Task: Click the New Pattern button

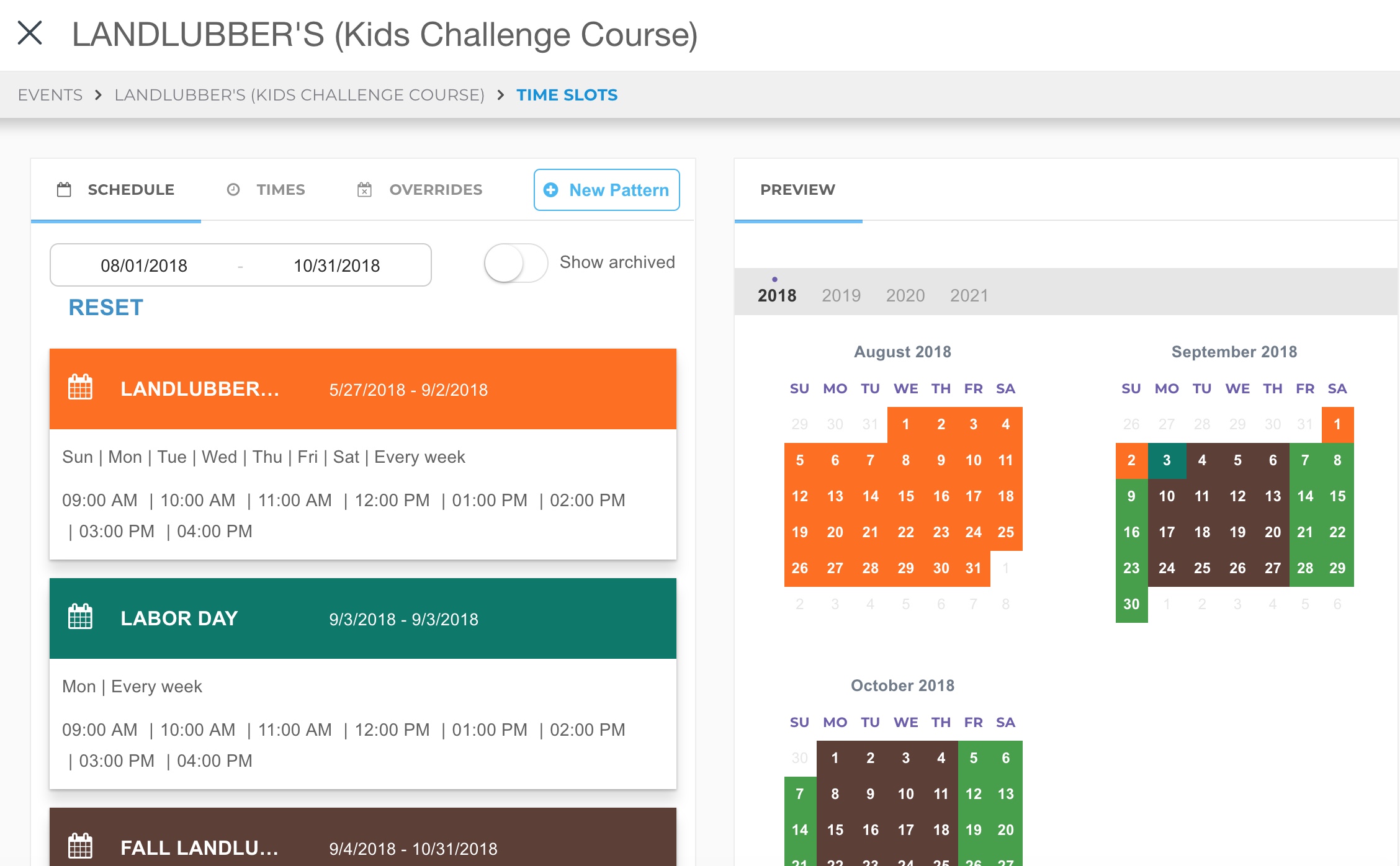Action: 606,190
